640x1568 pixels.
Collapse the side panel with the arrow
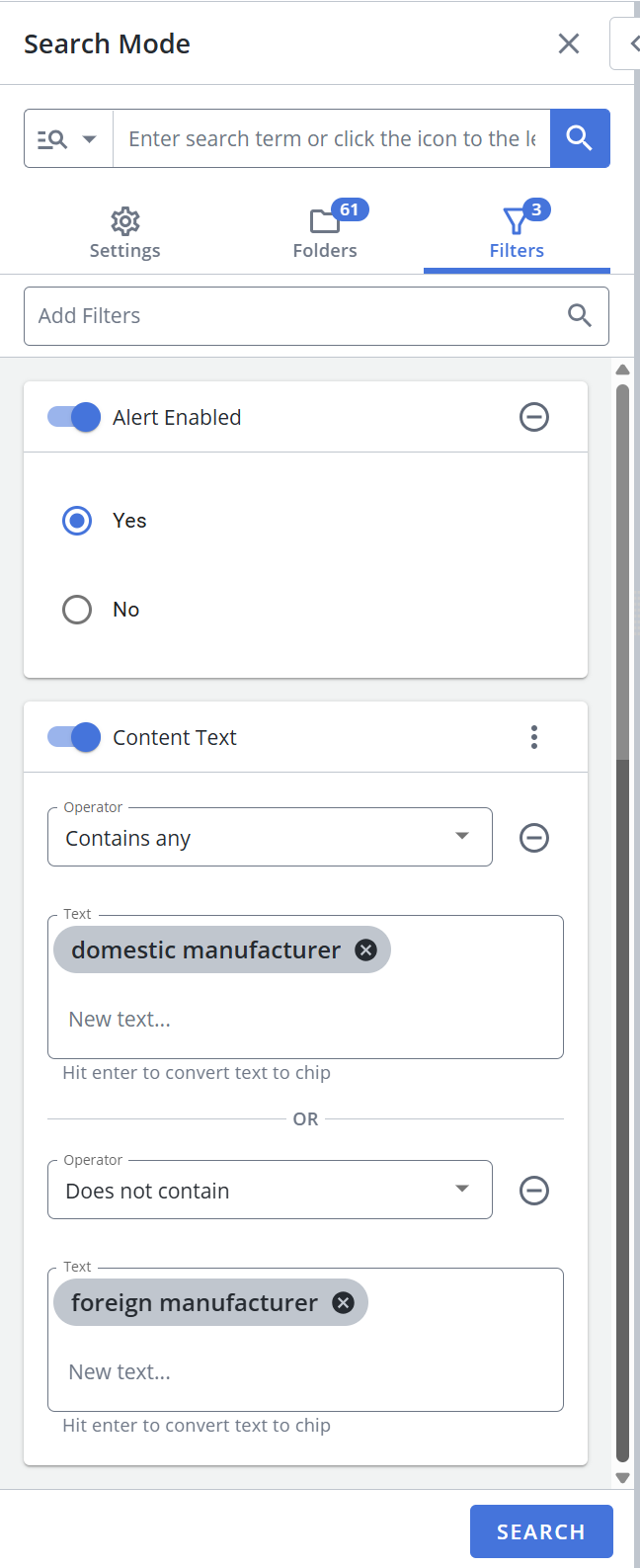(x=628, y=43)
